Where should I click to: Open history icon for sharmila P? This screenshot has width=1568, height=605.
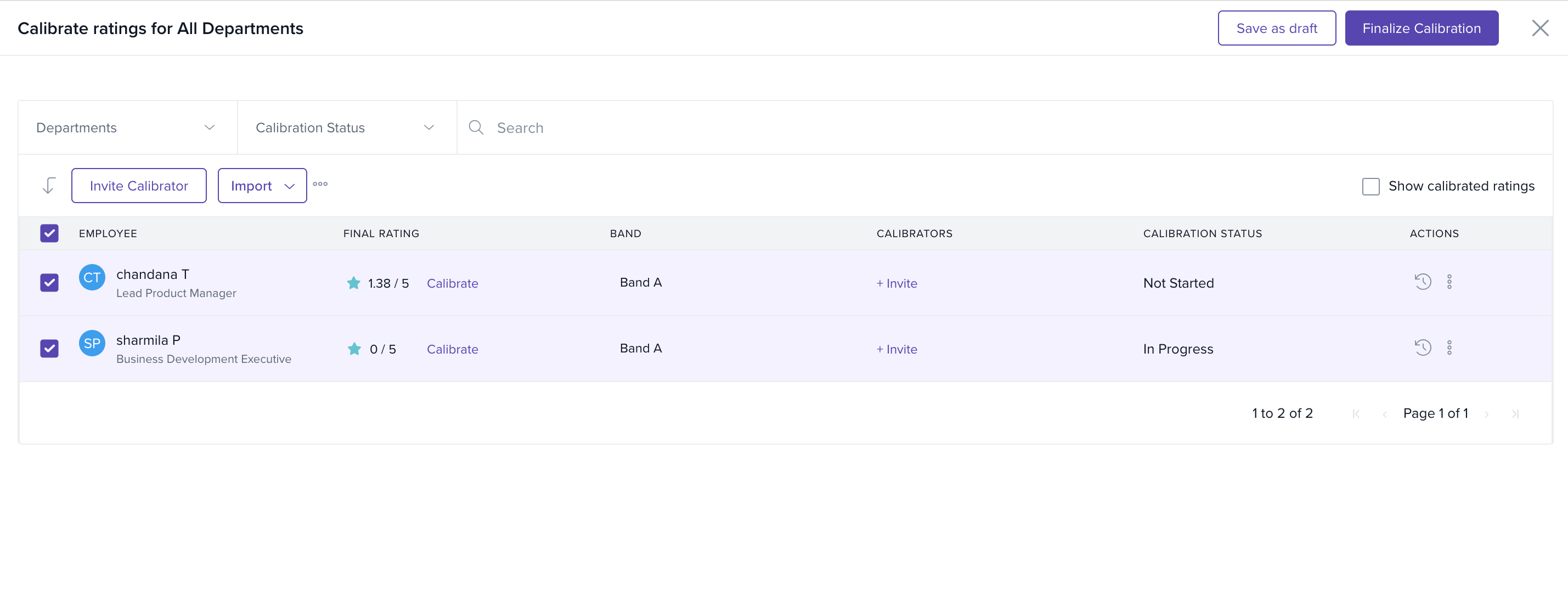pos(1423,348)
